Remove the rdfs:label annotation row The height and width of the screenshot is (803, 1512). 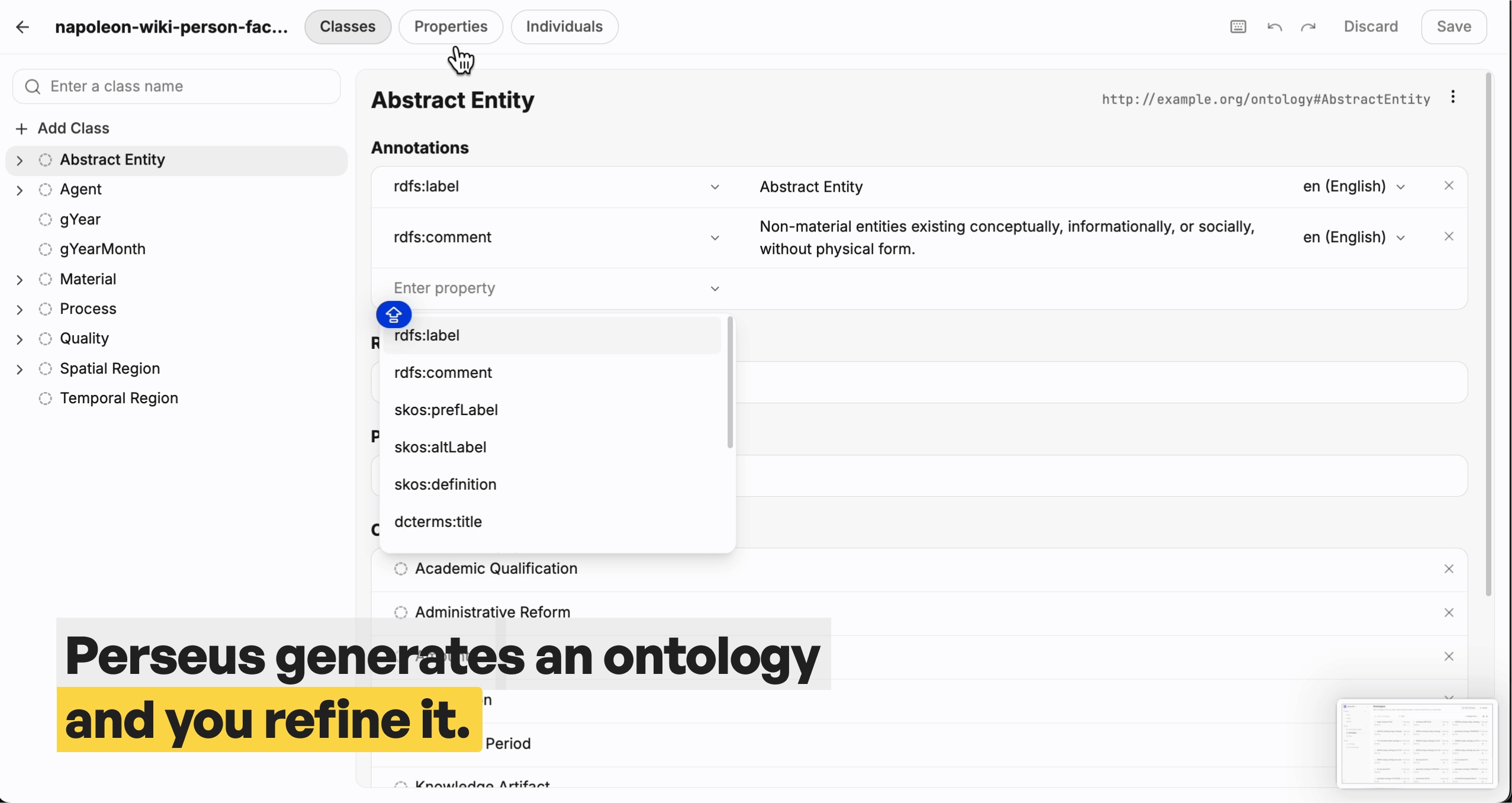[1449, 186]
